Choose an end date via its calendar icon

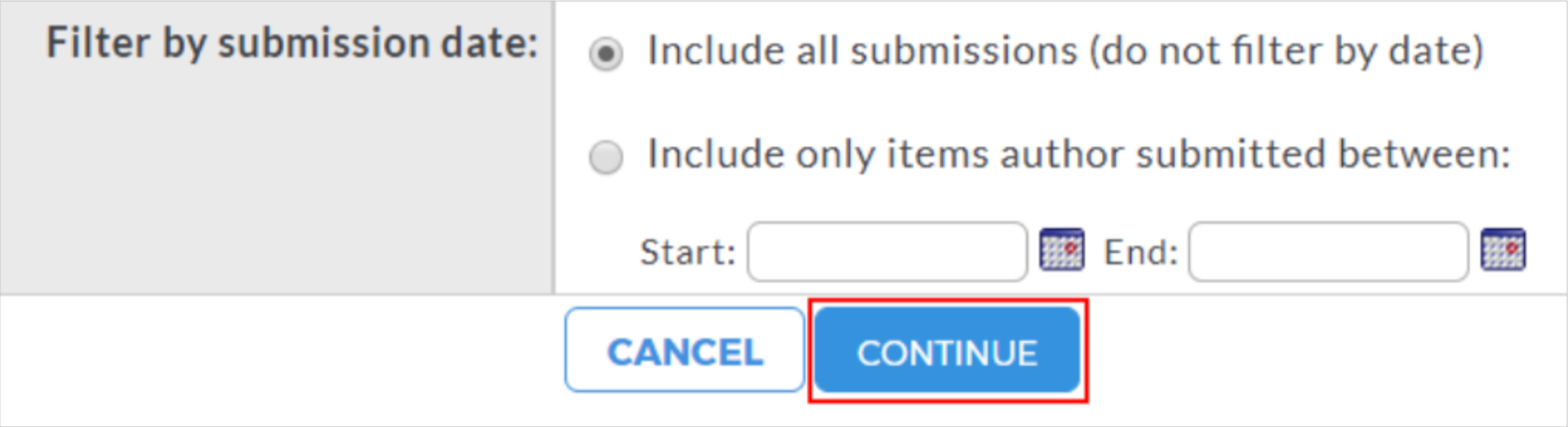click(x=1503, y=250)
